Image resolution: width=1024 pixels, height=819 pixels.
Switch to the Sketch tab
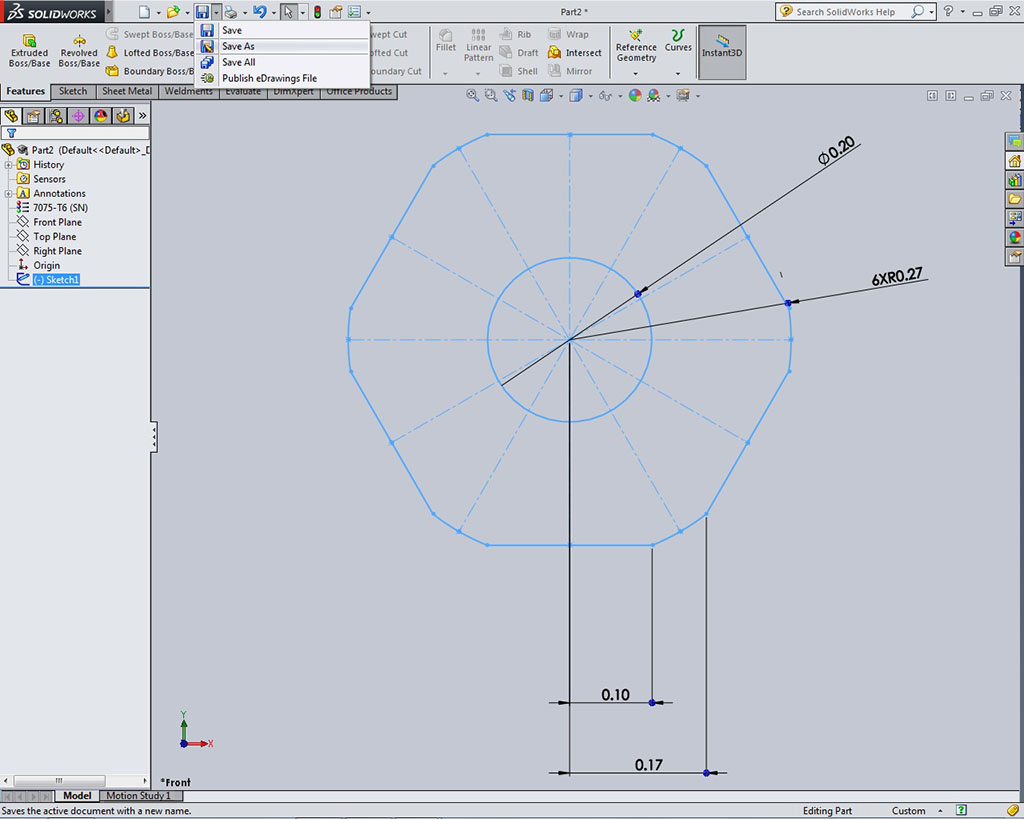point(73,92)
